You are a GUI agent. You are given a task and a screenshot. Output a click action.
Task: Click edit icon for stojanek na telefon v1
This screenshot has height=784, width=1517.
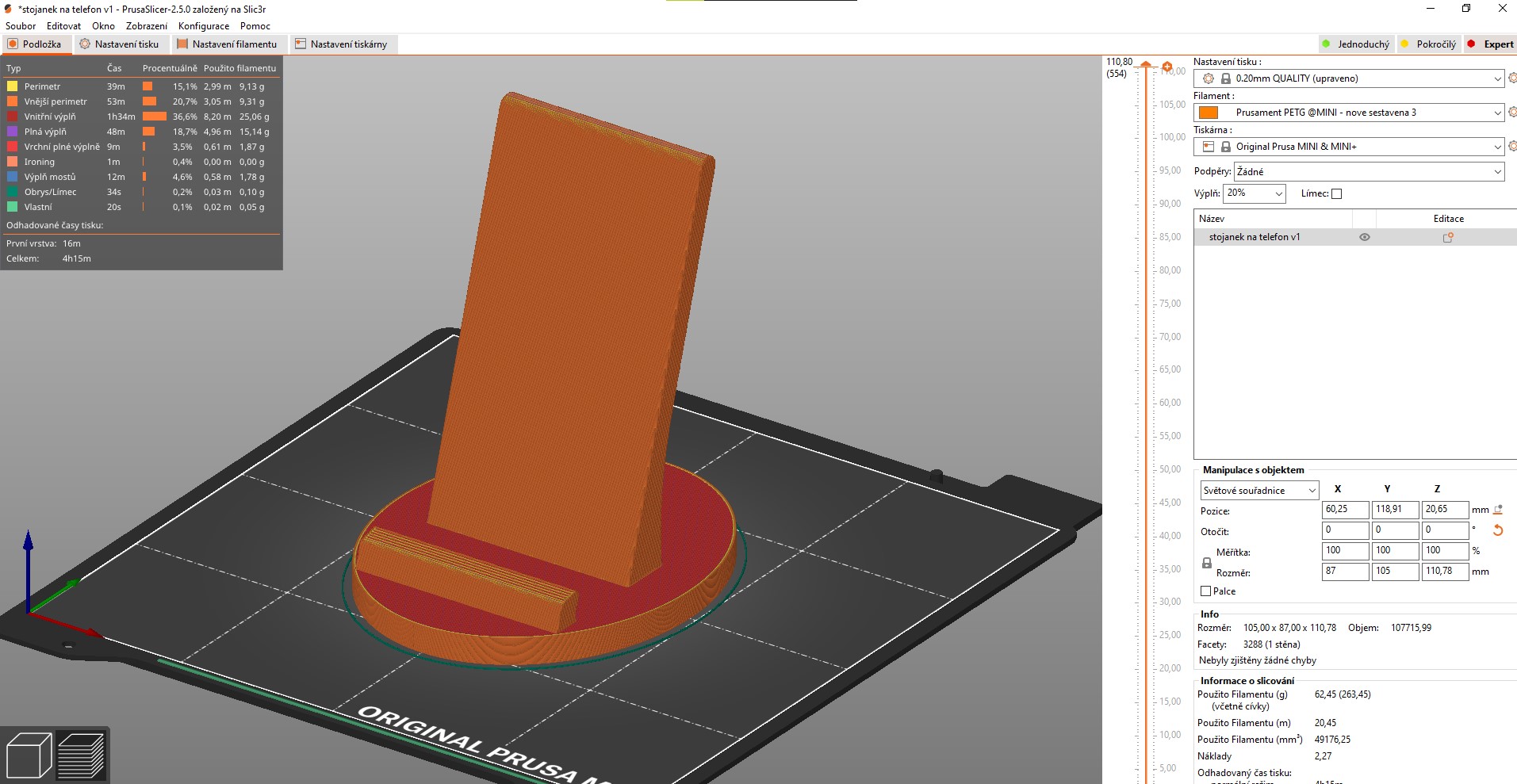click(1448, 237)
